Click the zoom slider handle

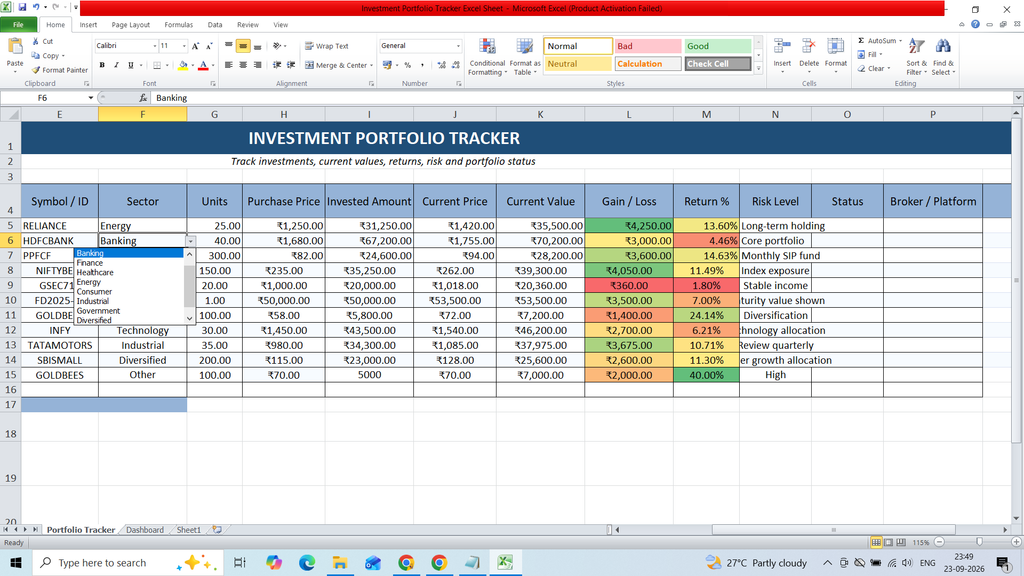[x=979, y=542]
